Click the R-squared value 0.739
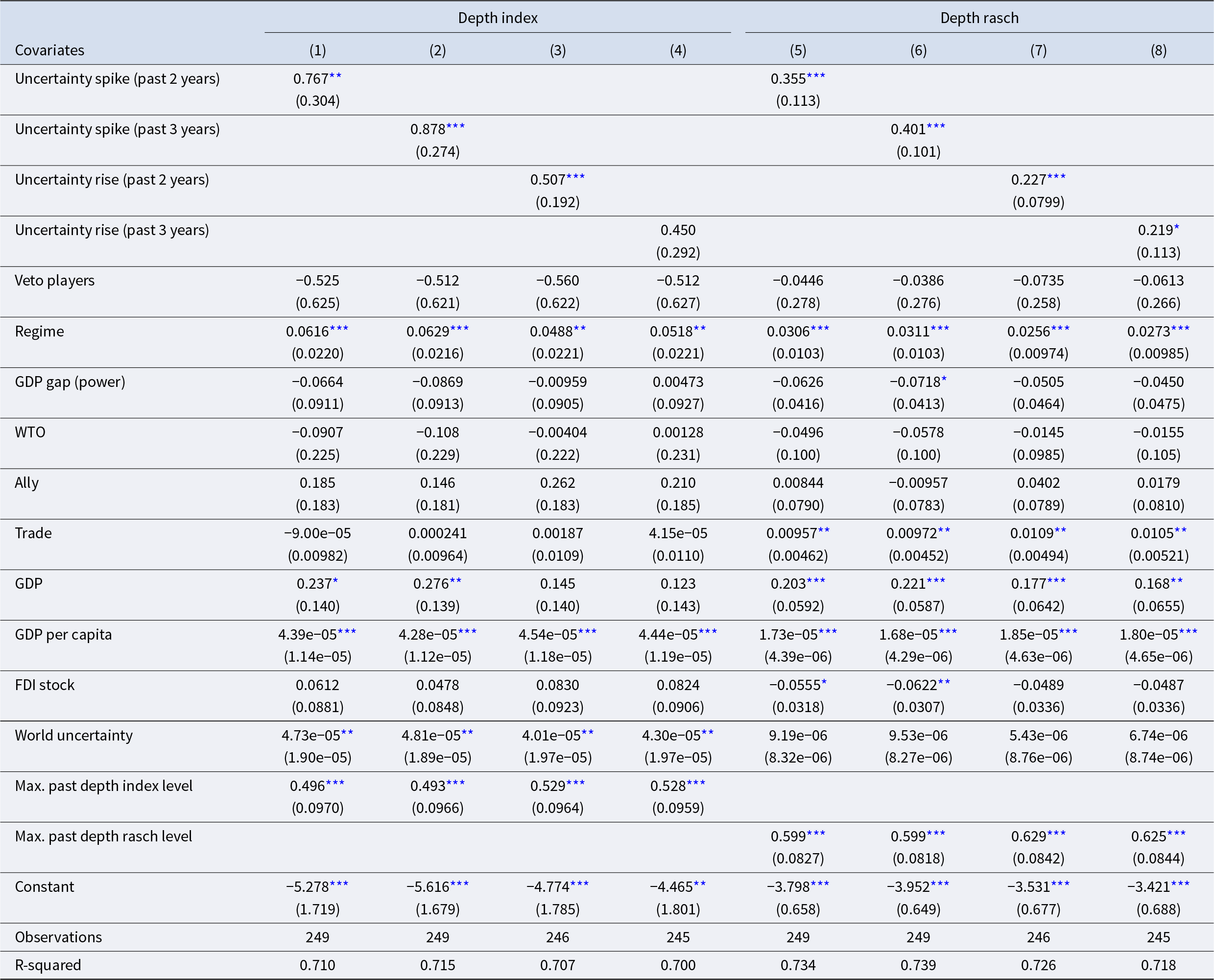This screenshot has width=1214, height=980. tap(918, 965)
